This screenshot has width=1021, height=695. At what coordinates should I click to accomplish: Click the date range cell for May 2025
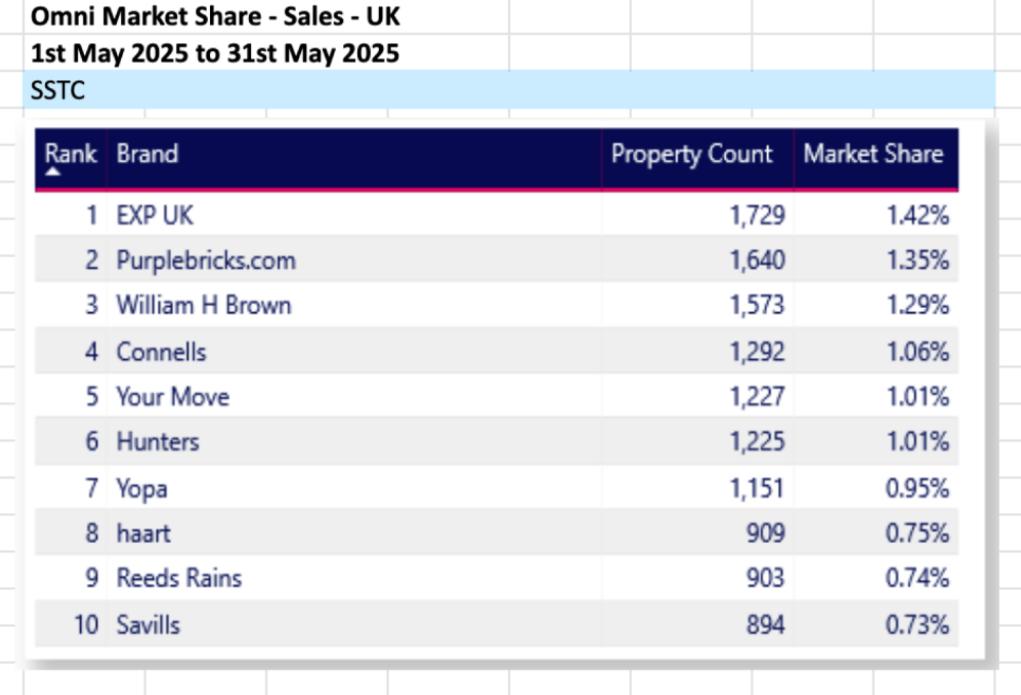214,53
